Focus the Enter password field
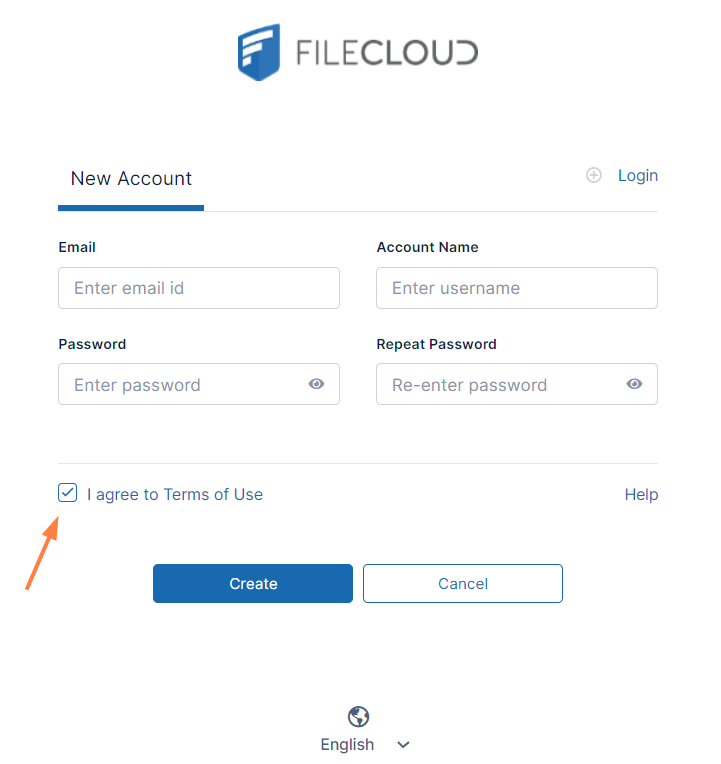Image resolution: width=721 pixels, height=764 pixels. pyautogui.click(x=180, y=385)
